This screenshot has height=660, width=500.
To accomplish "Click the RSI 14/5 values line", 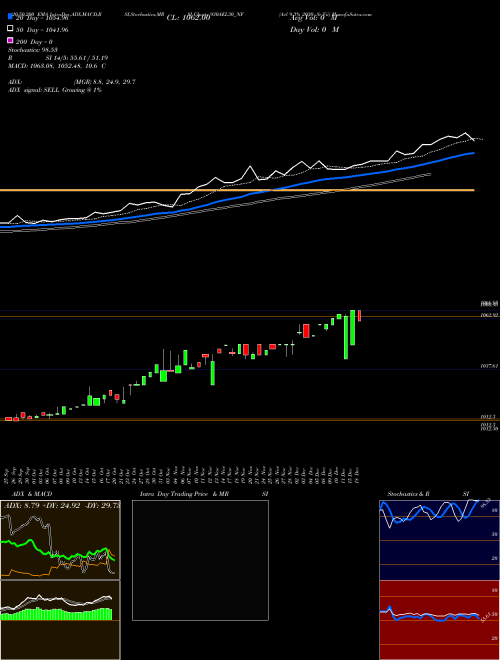I will point(58,58).
